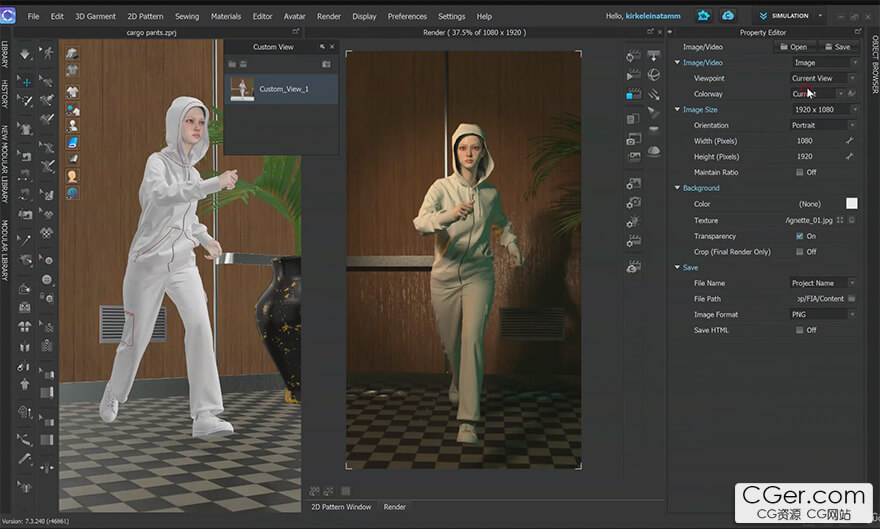This screenshot has height=529, width=880.
Task: Browse File Path folder icon
Action: [x=851, y=298]
